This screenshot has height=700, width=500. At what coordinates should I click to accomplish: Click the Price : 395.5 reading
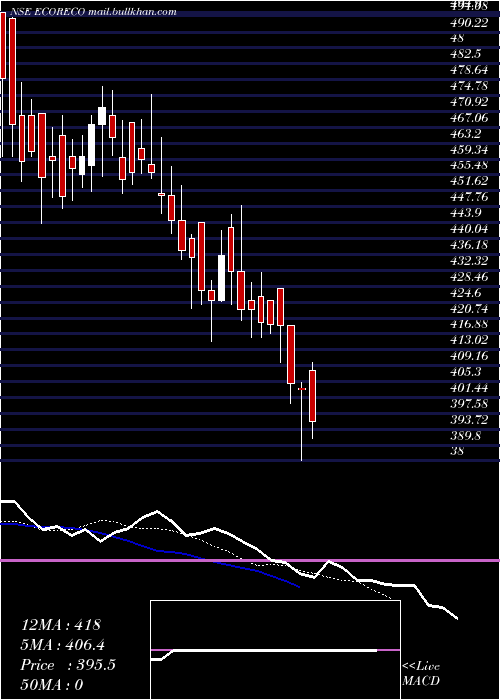coord(68,665)
